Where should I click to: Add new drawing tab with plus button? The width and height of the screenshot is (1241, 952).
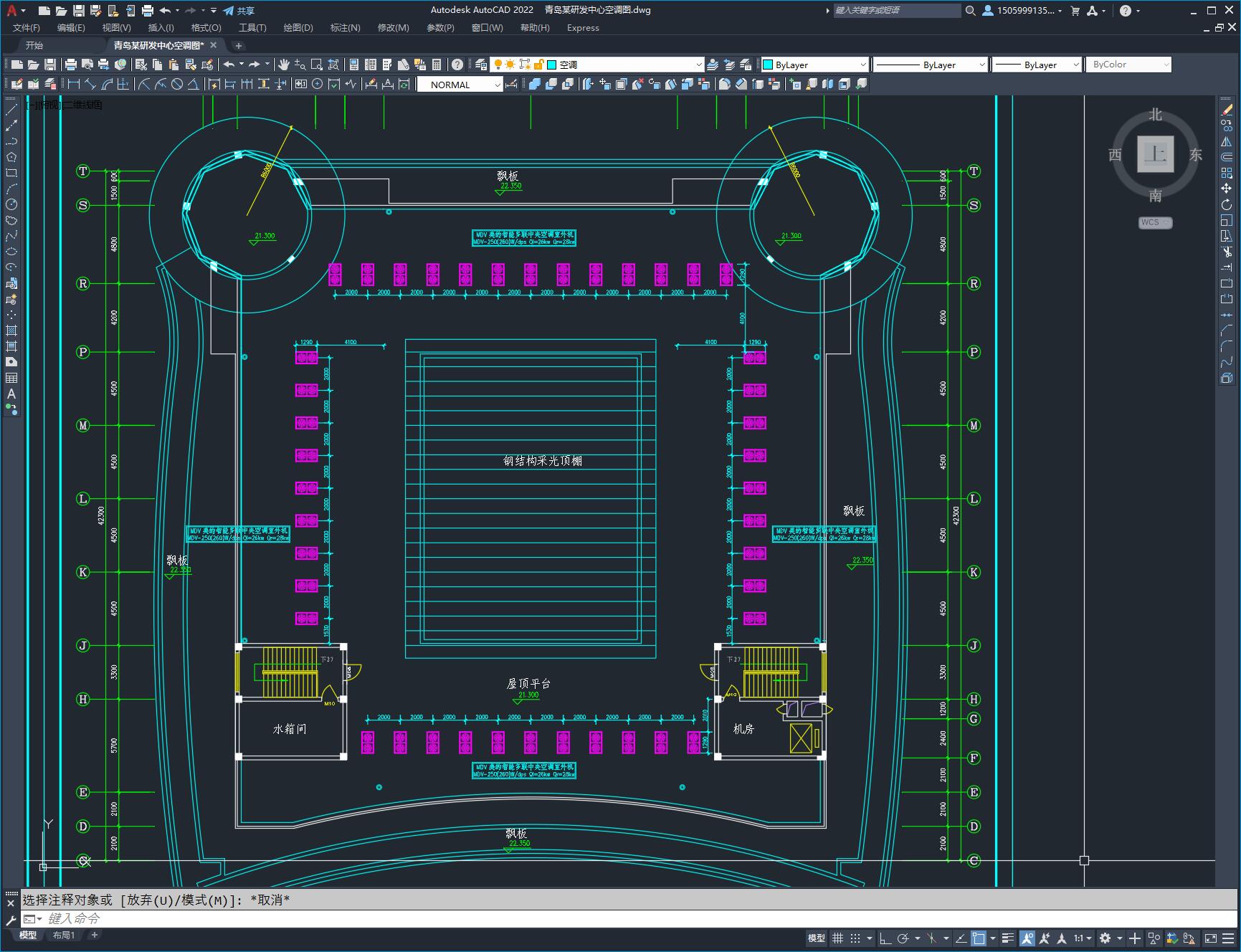(x=239, y=45)
